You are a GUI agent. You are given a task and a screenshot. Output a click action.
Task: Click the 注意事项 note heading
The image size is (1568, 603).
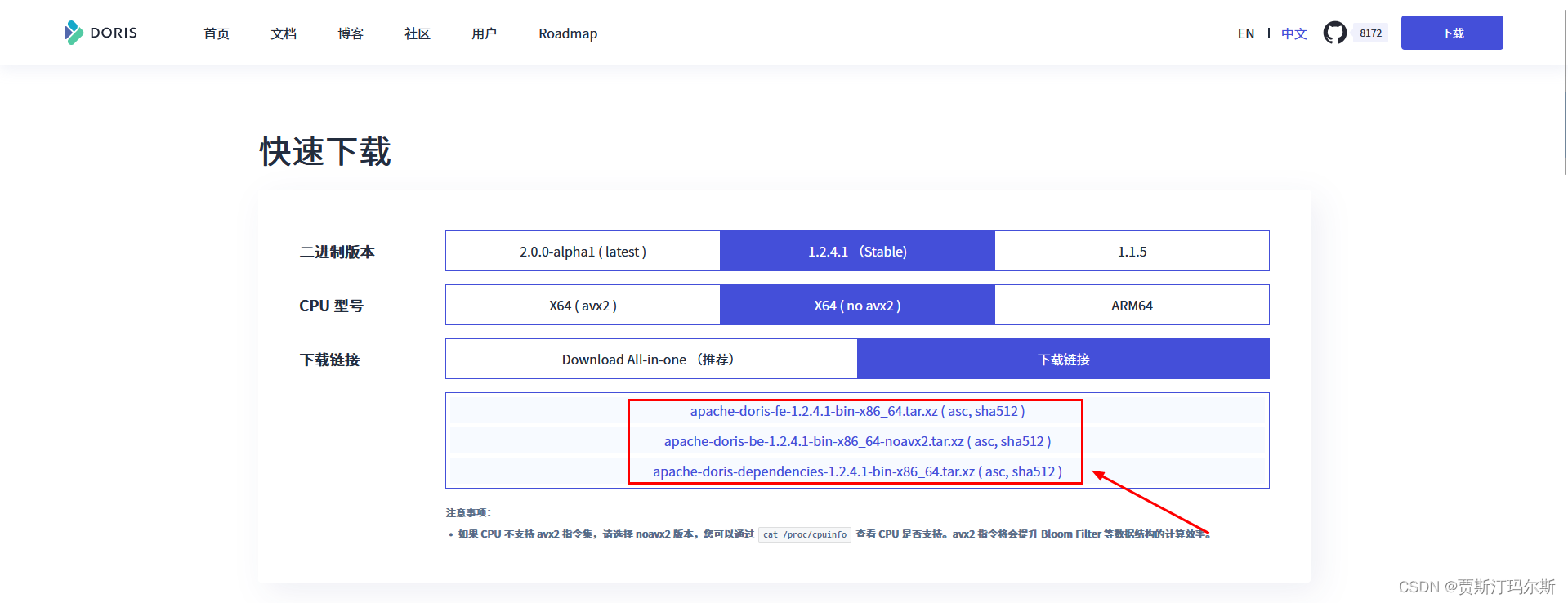[x=468, y=513]
